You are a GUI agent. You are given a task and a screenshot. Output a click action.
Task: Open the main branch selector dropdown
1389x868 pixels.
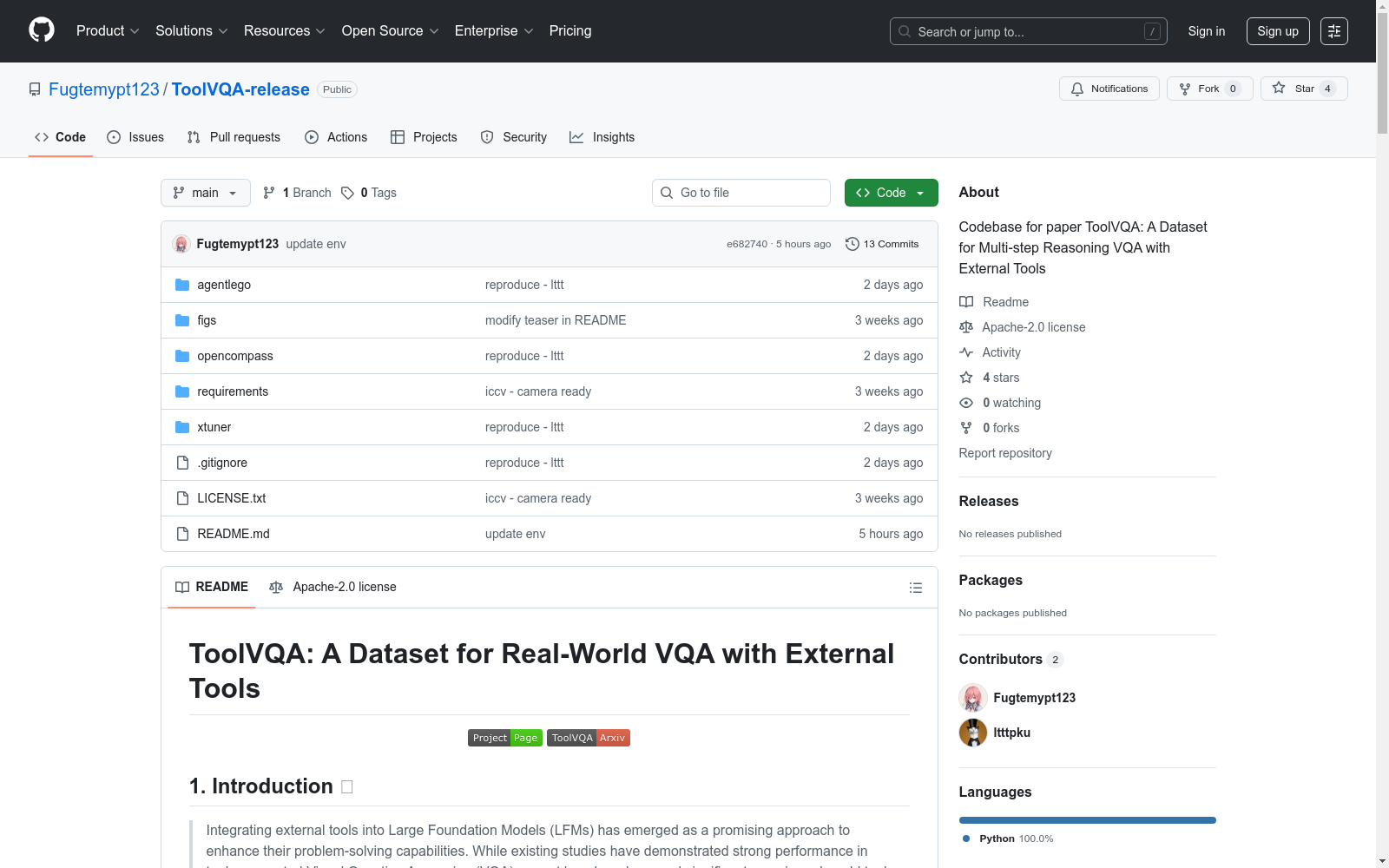tap(206, 193)
